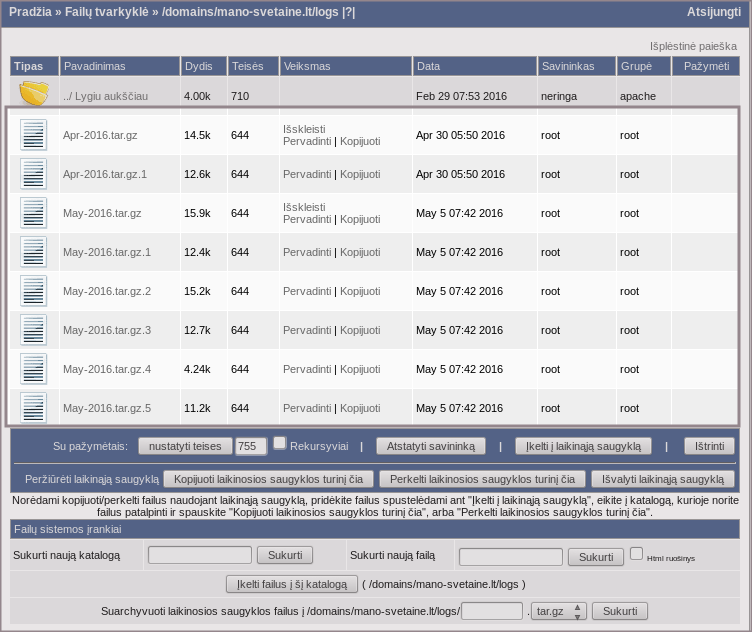This screenshot has height=632, width=752.
Task: Click the May-2016.tar.gz.5 file icon
Action: (x=34, y=408)
